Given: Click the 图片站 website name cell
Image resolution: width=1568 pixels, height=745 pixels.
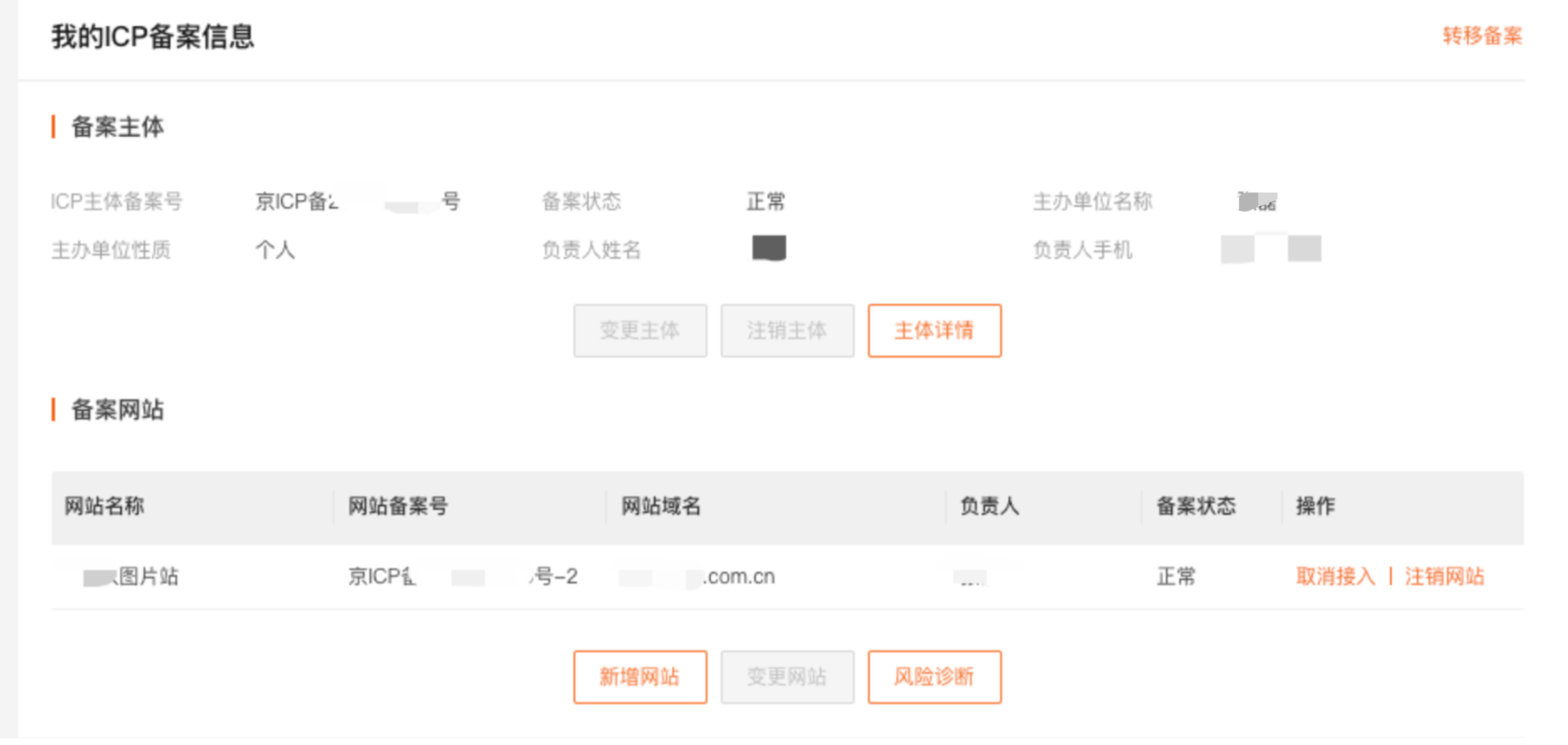Looking at the screenshot, I should (x=132, y=577).
